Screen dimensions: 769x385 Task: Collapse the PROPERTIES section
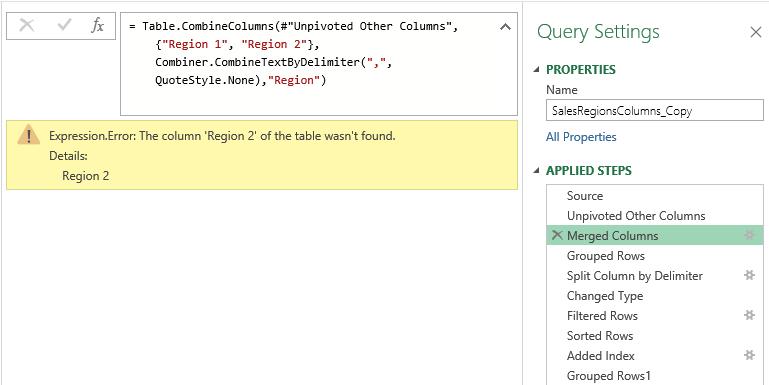coord(536,70)
